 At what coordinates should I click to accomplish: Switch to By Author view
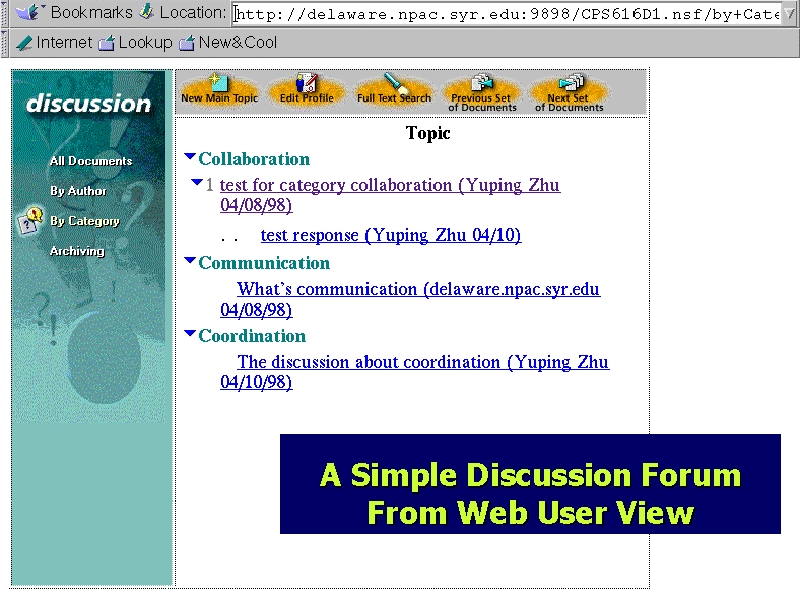tap(78, 191)
